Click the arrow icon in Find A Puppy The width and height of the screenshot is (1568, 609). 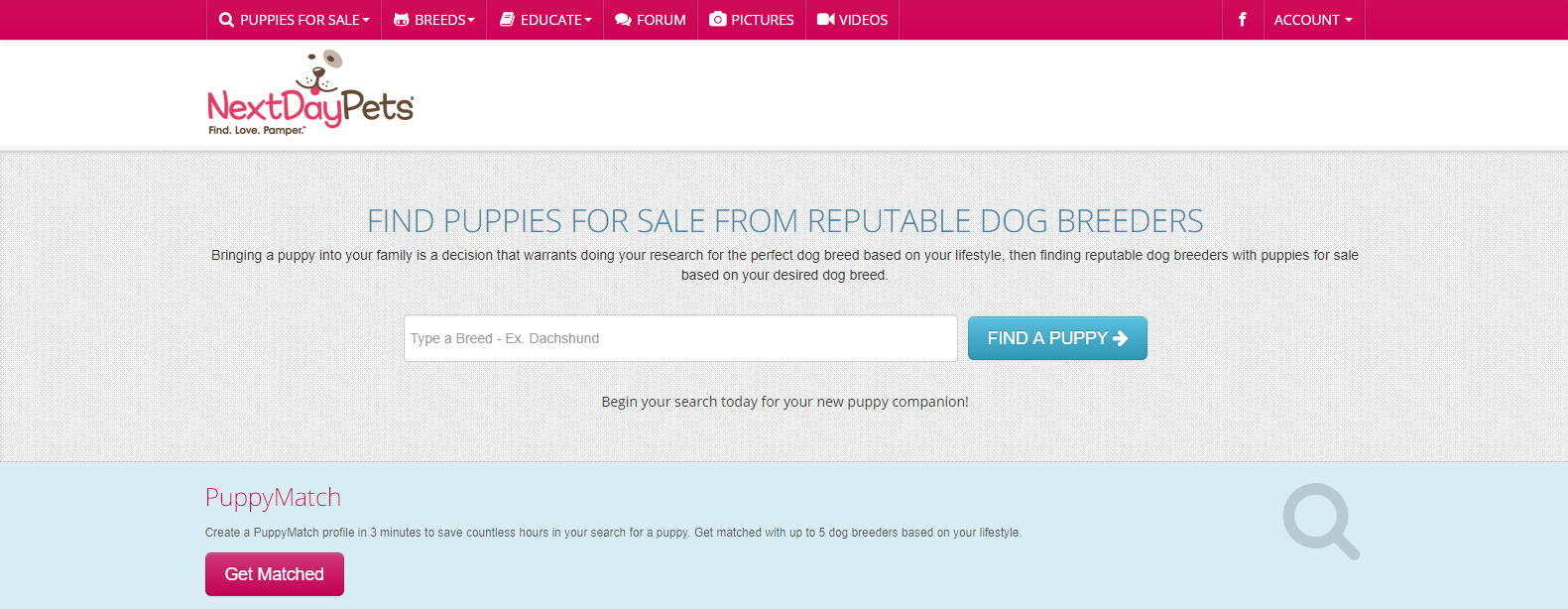(1121, 338)
